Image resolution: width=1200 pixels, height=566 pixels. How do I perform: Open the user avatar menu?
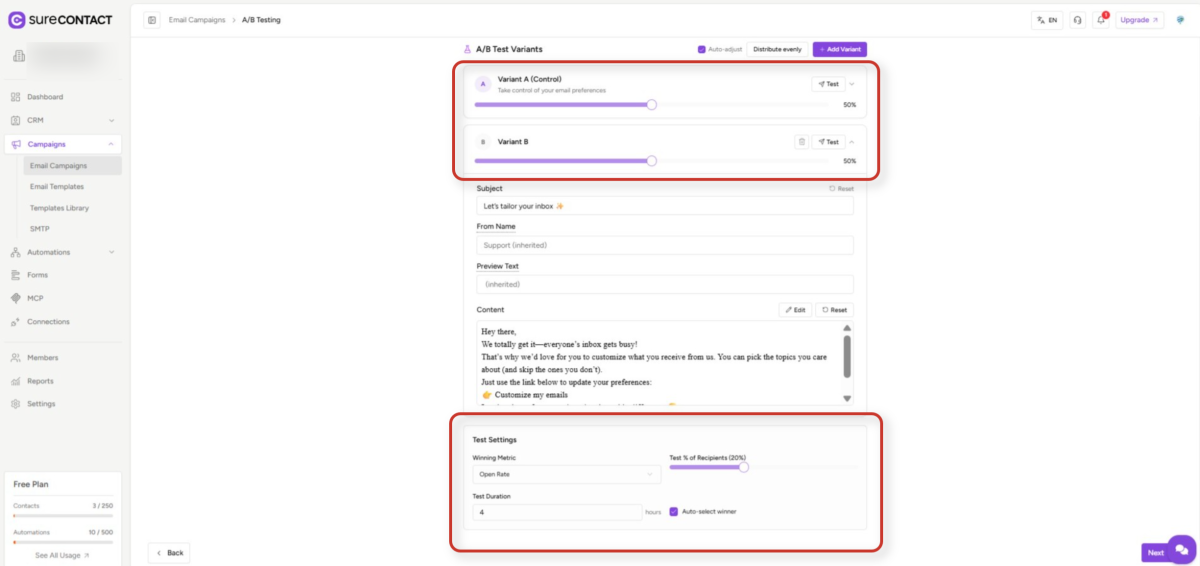tap(1181, 20)
